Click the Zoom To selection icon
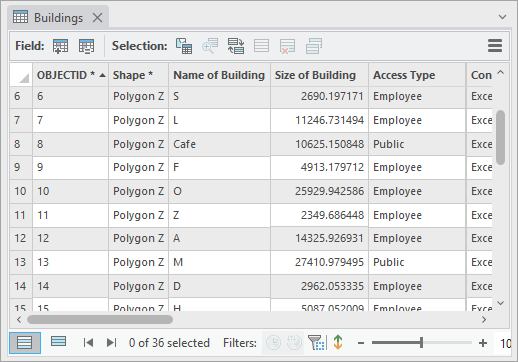This screenshot has height=362, width=518. [210, 46]
